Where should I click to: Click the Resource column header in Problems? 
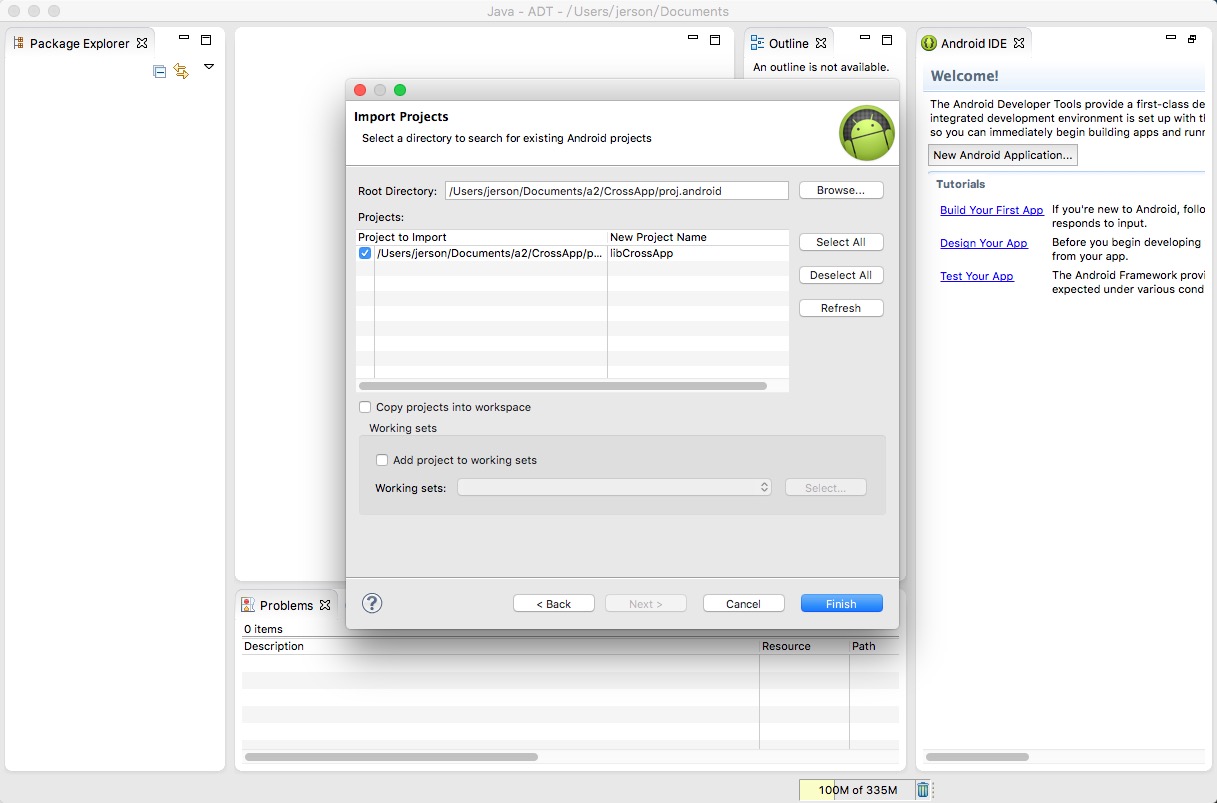coord(804,646)
